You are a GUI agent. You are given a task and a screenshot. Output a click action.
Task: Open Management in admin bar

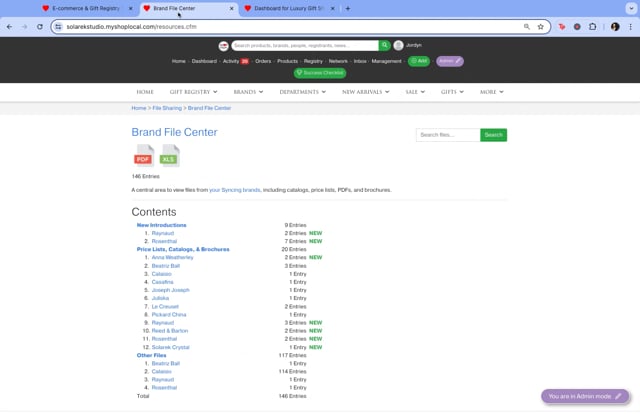(x=386, y=61)
